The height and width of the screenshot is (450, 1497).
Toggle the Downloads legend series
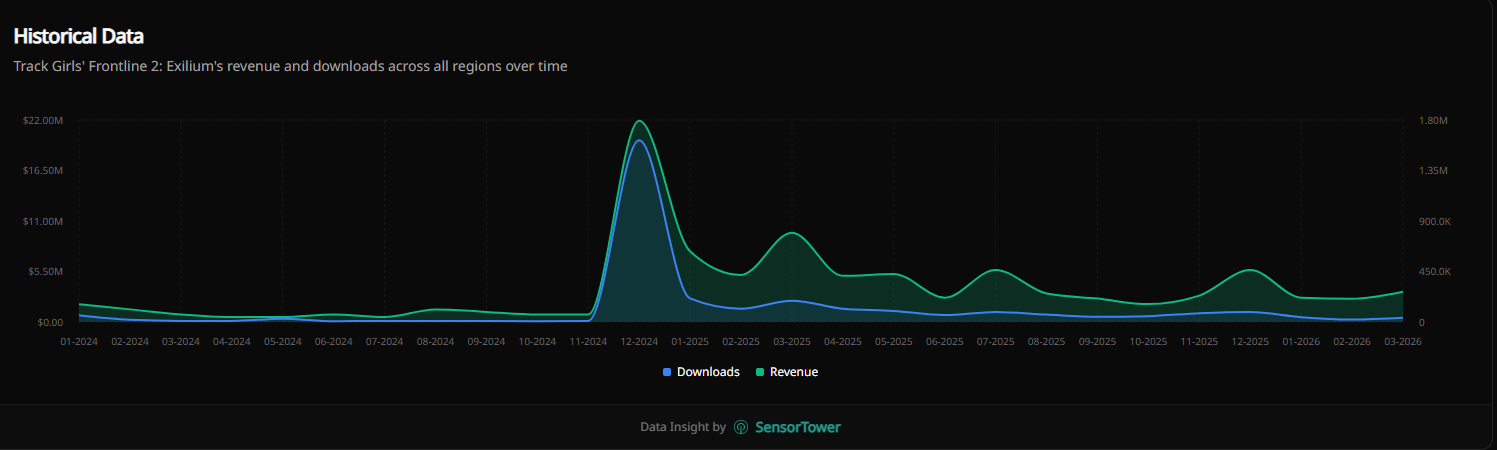[701, 372]
